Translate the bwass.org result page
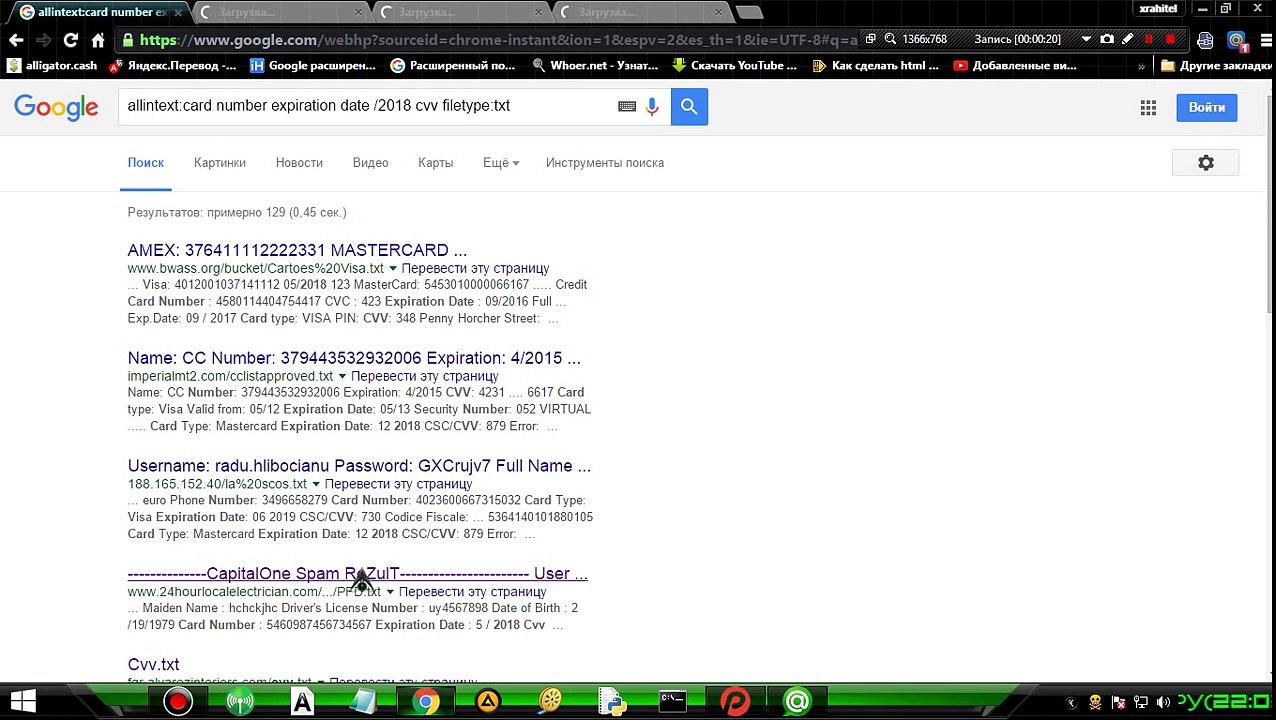The width and height of the screenshot is (1276, 720). coord(475,268)
